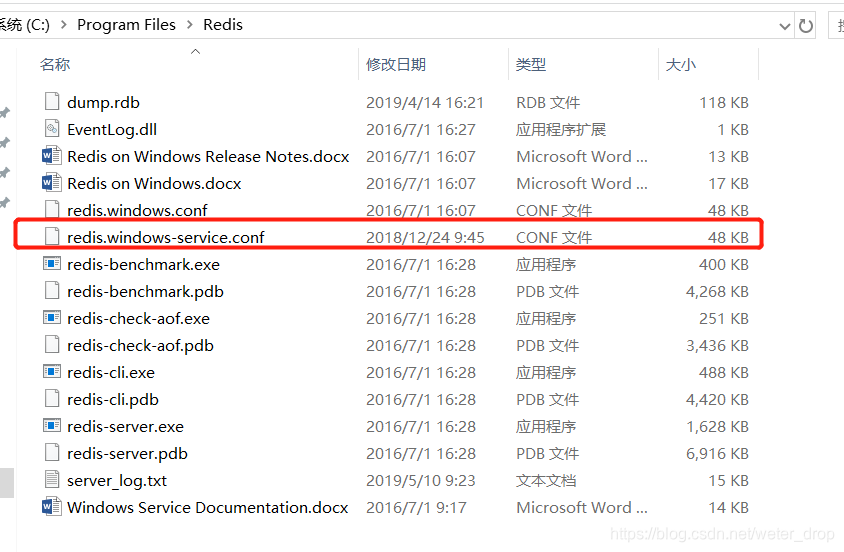Click the 1,628 KB size cell

point(717,426)
